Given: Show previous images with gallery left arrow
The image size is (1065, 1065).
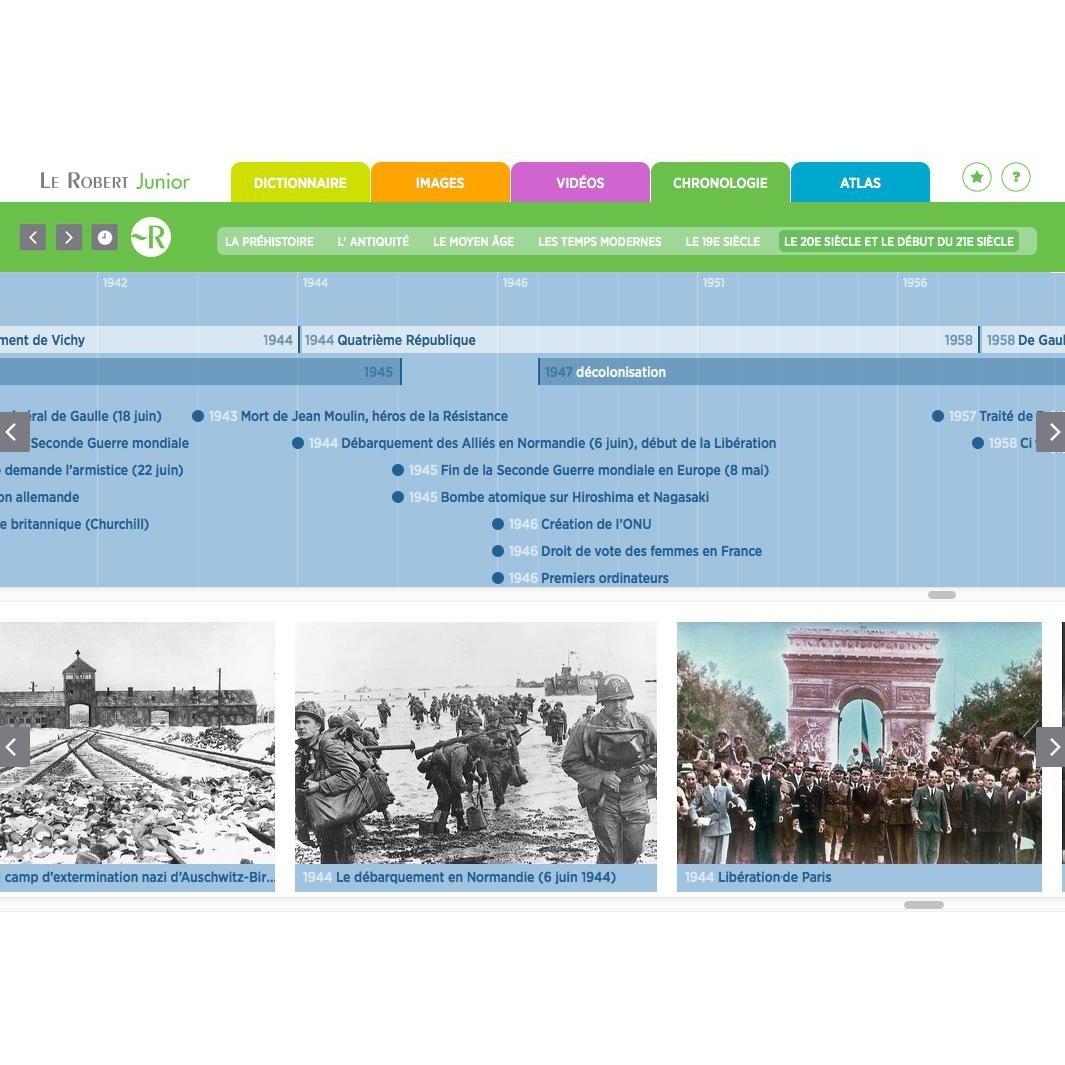Looking at the screenshot, I should click(13, 746).
